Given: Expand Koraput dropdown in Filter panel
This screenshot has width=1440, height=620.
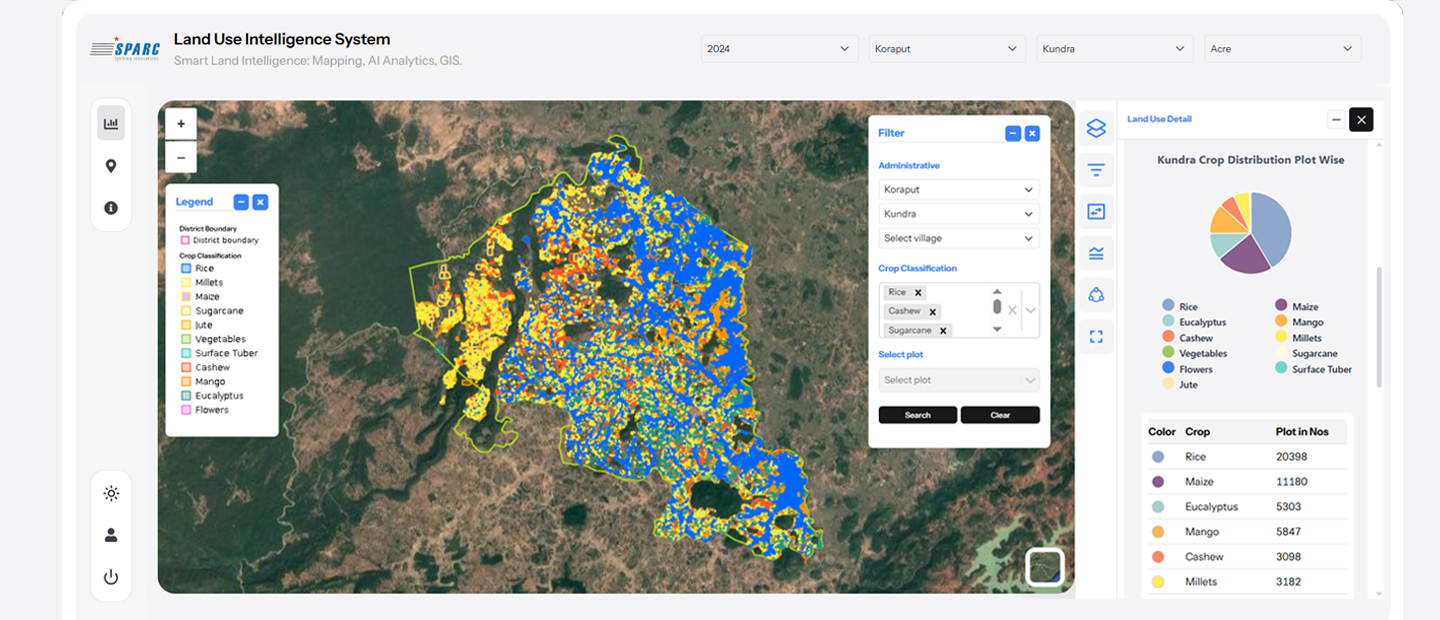Looking at the screenshot, I should click(x=959, y=190).
